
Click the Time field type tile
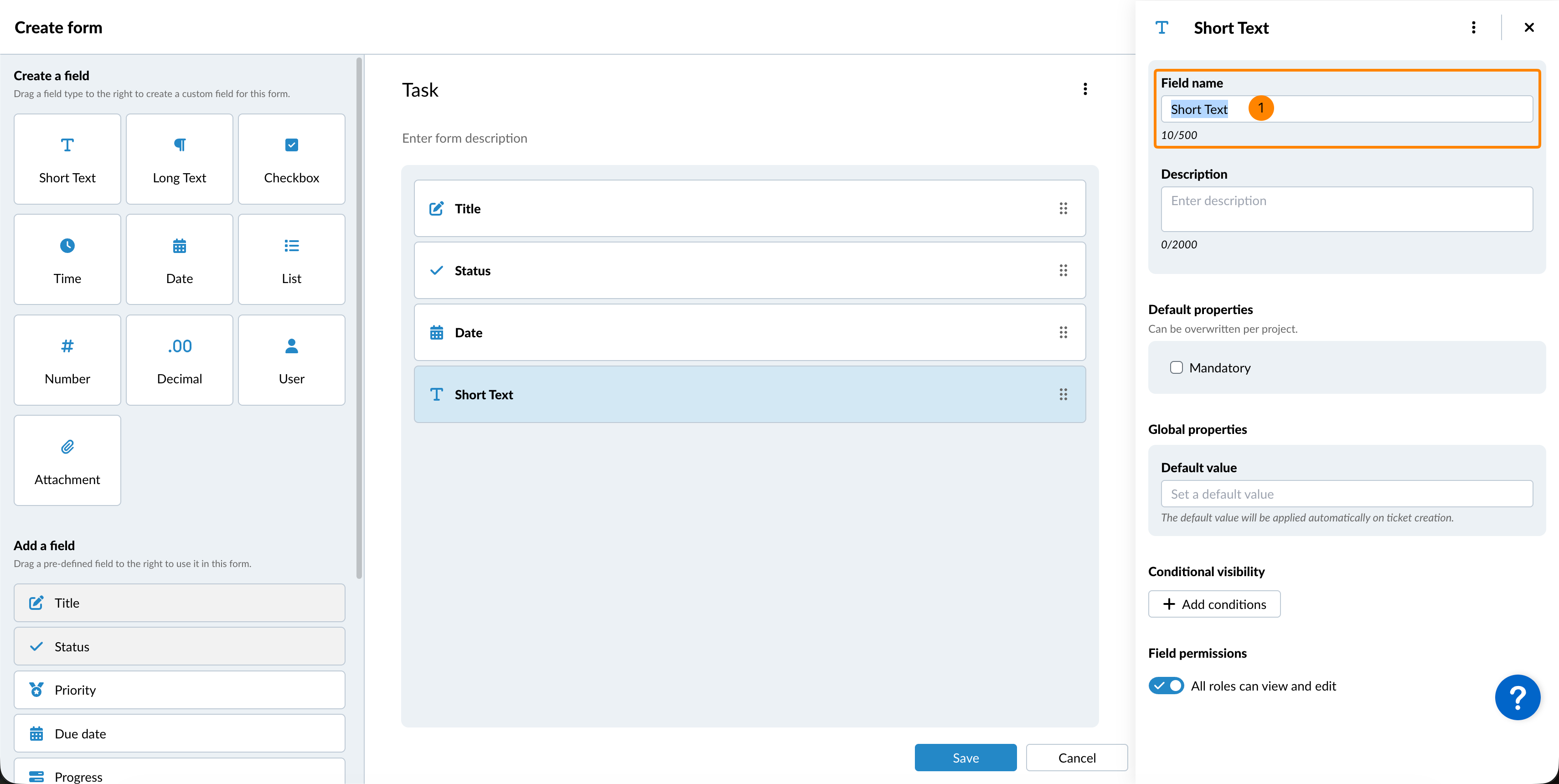67,259
